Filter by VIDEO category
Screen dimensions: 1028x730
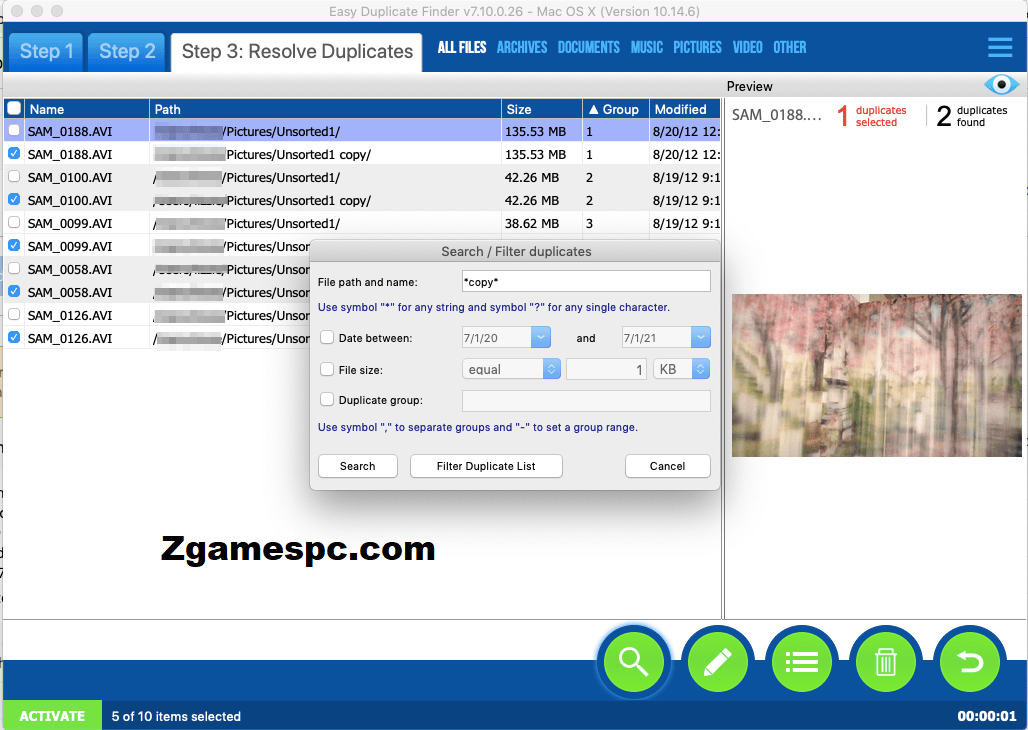coord(747,47)
